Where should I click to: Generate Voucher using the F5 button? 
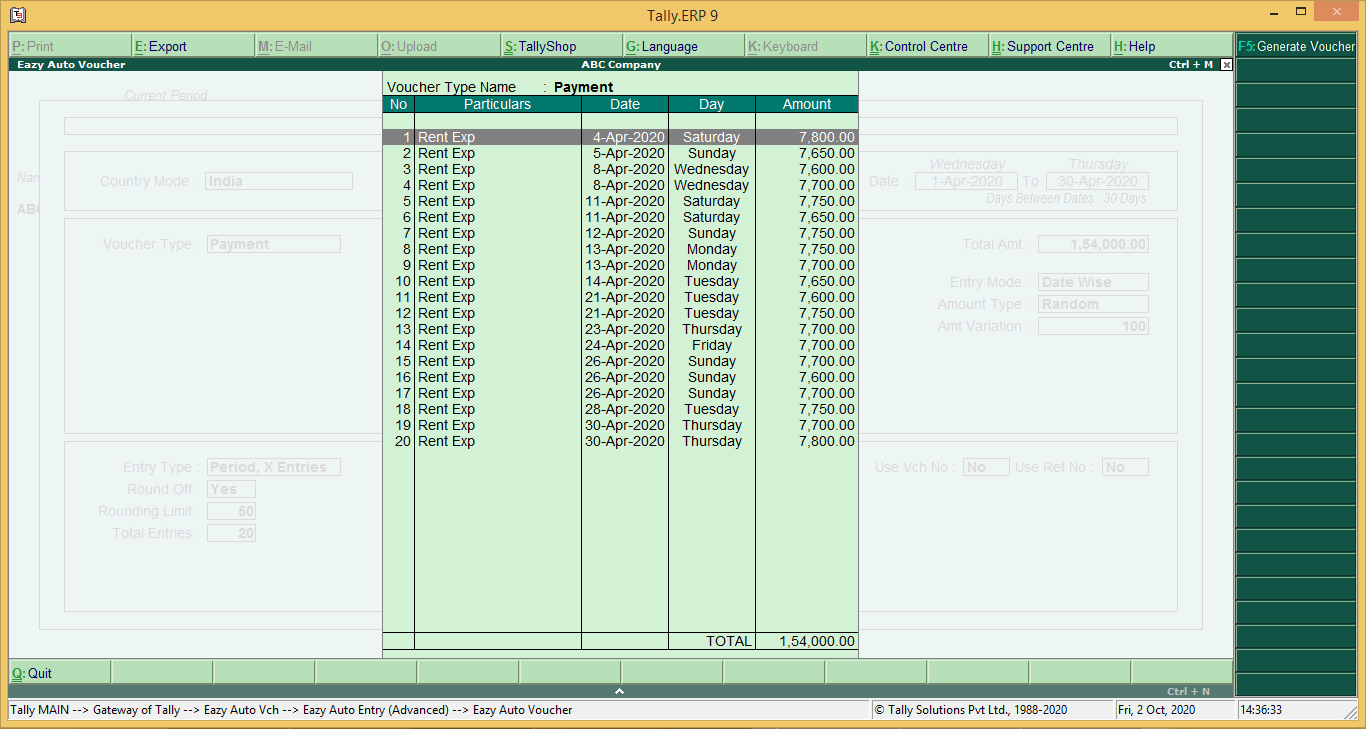click(1295, 45)
